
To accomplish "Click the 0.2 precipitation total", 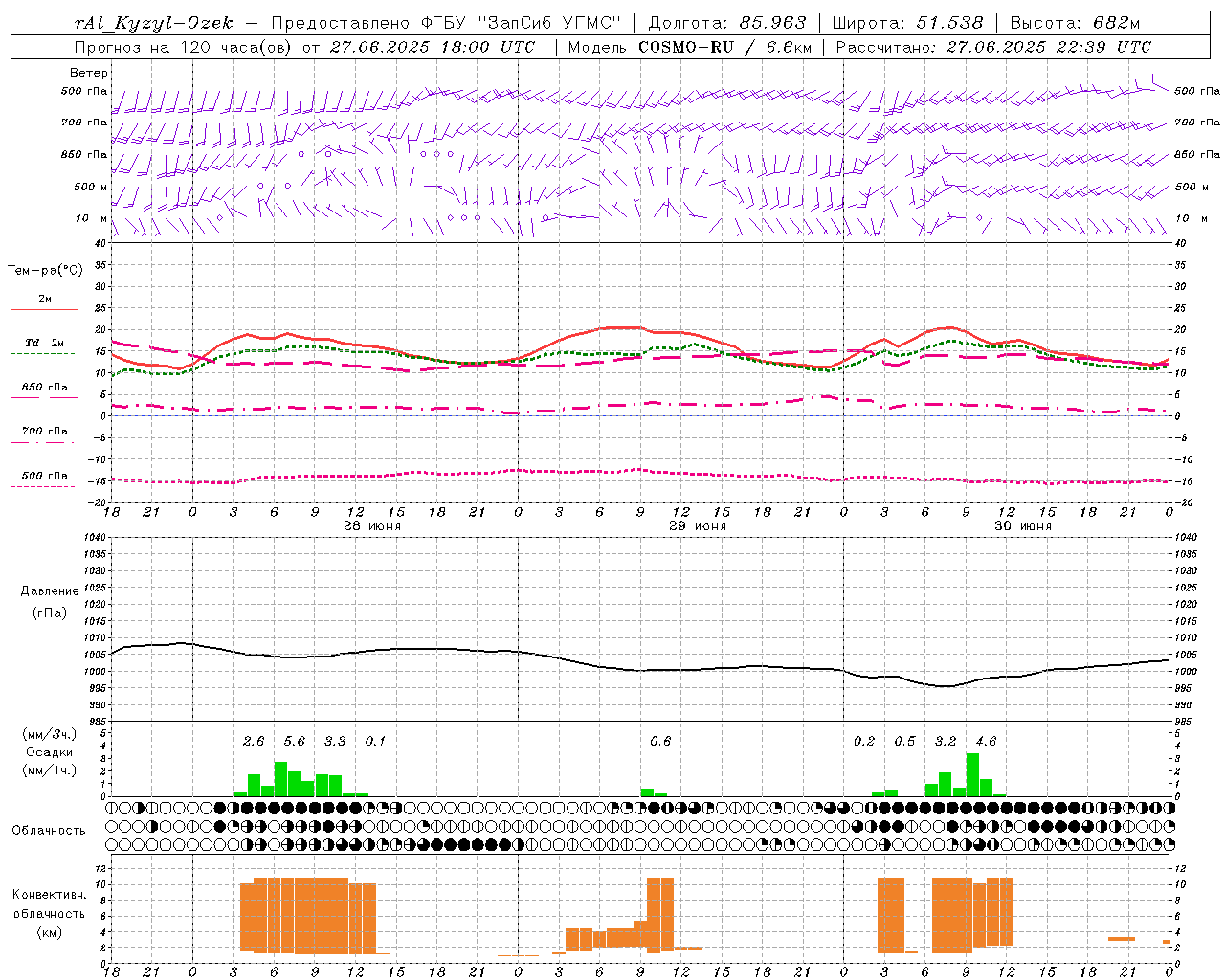I will tap(864, 742).
